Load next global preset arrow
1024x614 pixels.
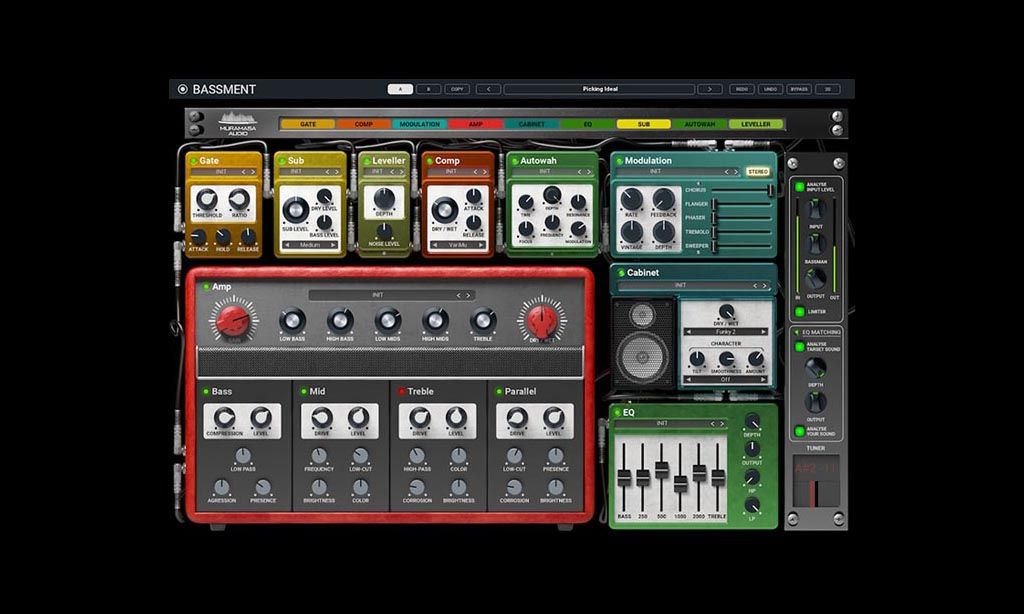710,89
